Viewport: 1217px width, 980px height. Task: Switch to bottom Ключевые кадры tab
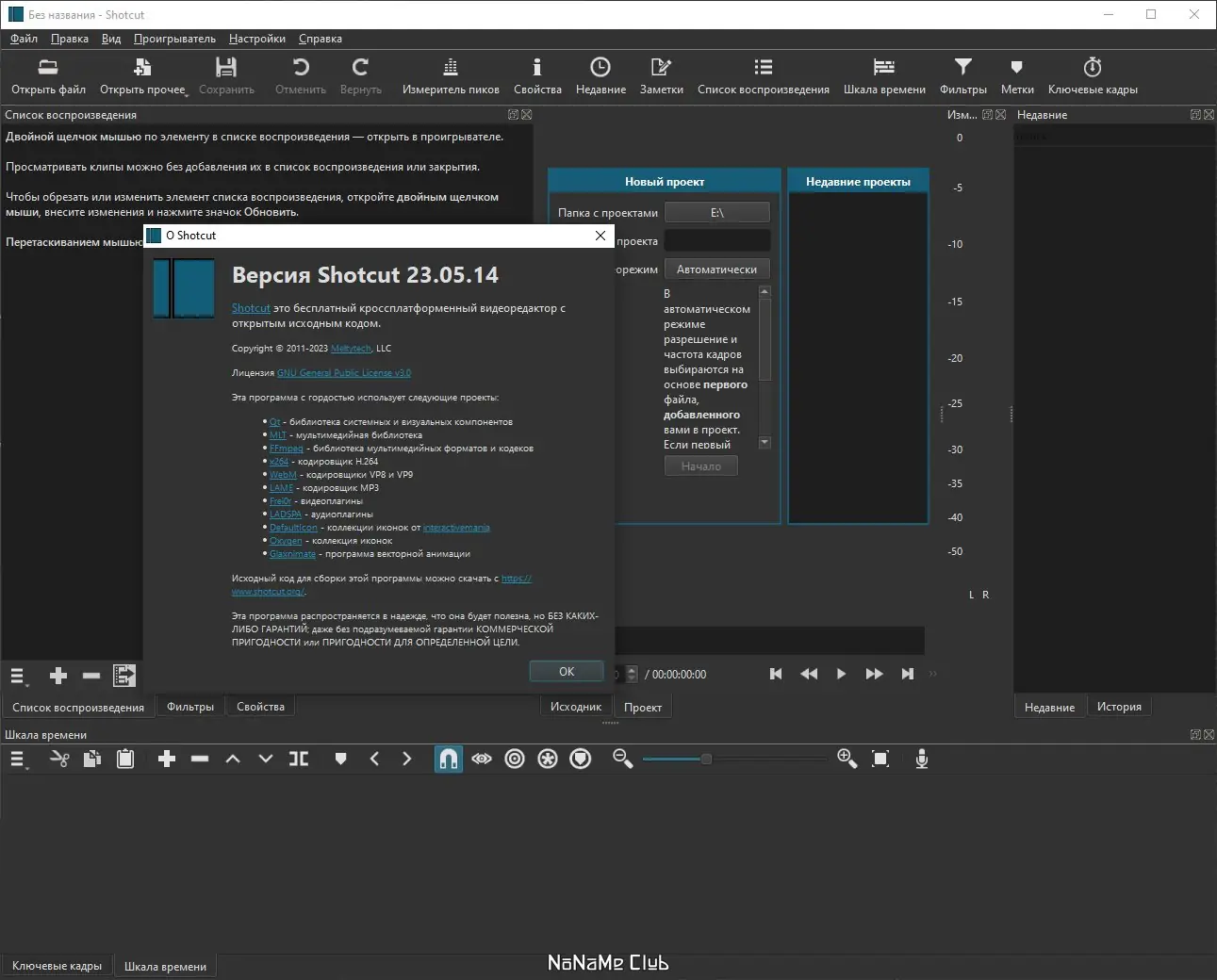[x=57, y=966]
